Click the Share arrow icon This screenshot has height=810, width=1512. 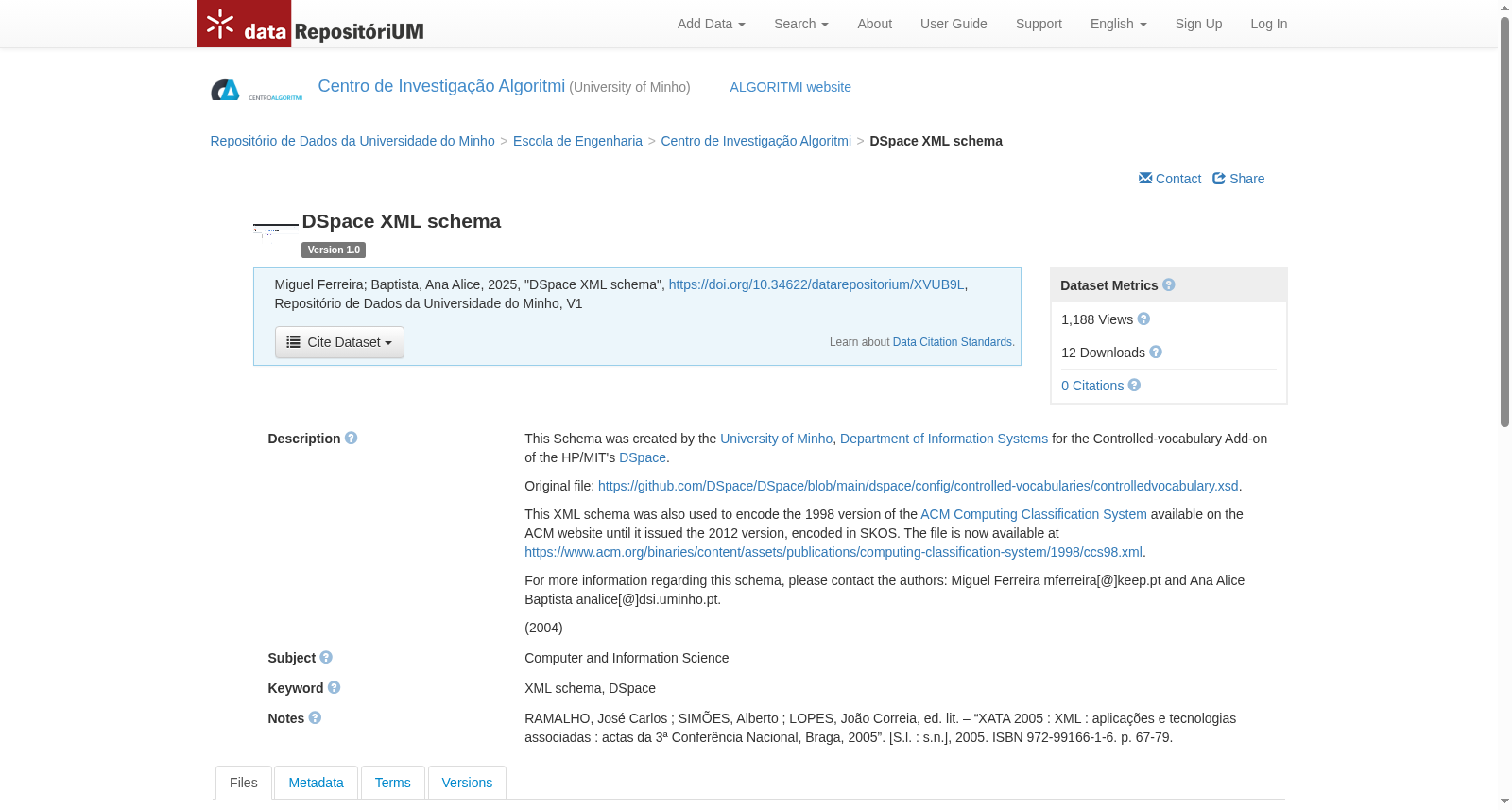tap(1219, 178)
